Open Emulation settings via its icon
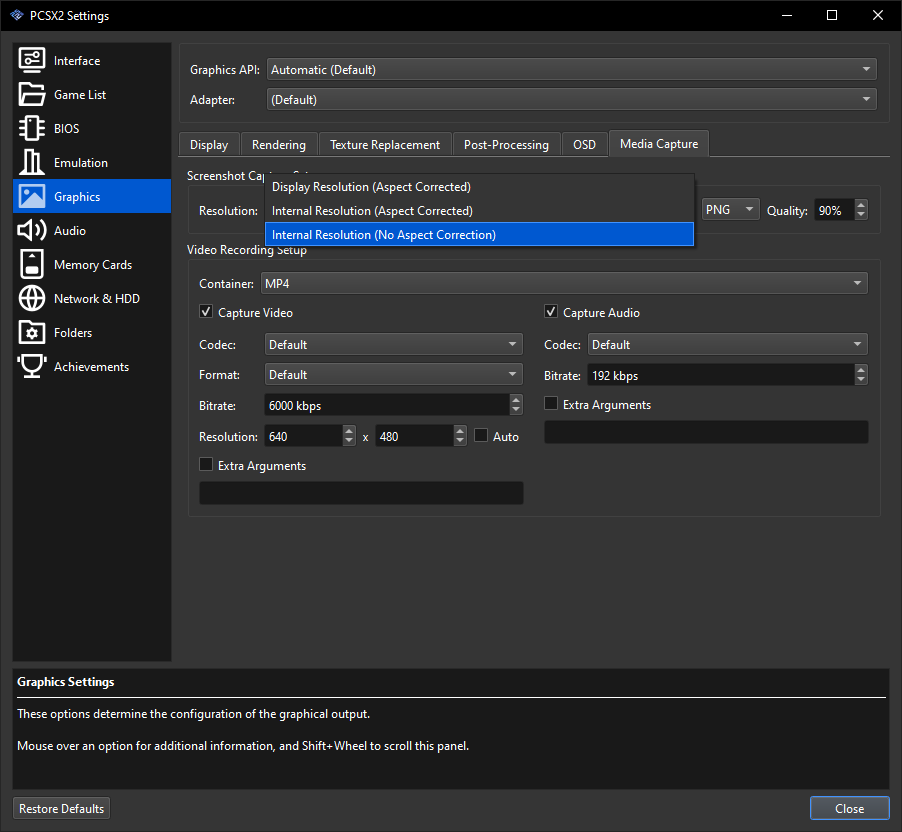This screenshot has height=832, width=902. (x=32, y=162)
